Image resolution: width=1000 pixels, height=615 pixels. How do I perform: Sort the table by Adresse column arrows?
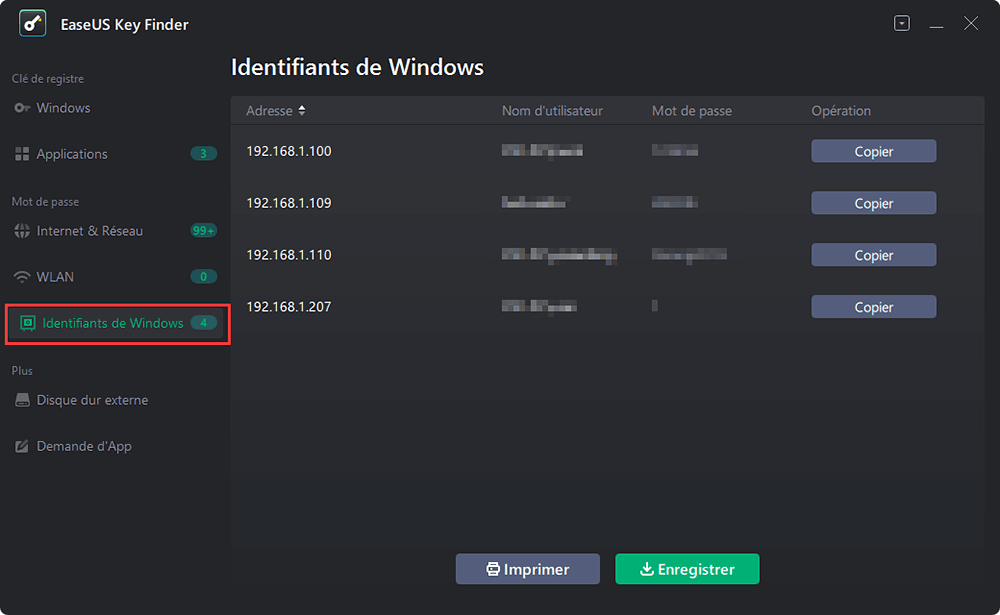(x=302, y=110)
